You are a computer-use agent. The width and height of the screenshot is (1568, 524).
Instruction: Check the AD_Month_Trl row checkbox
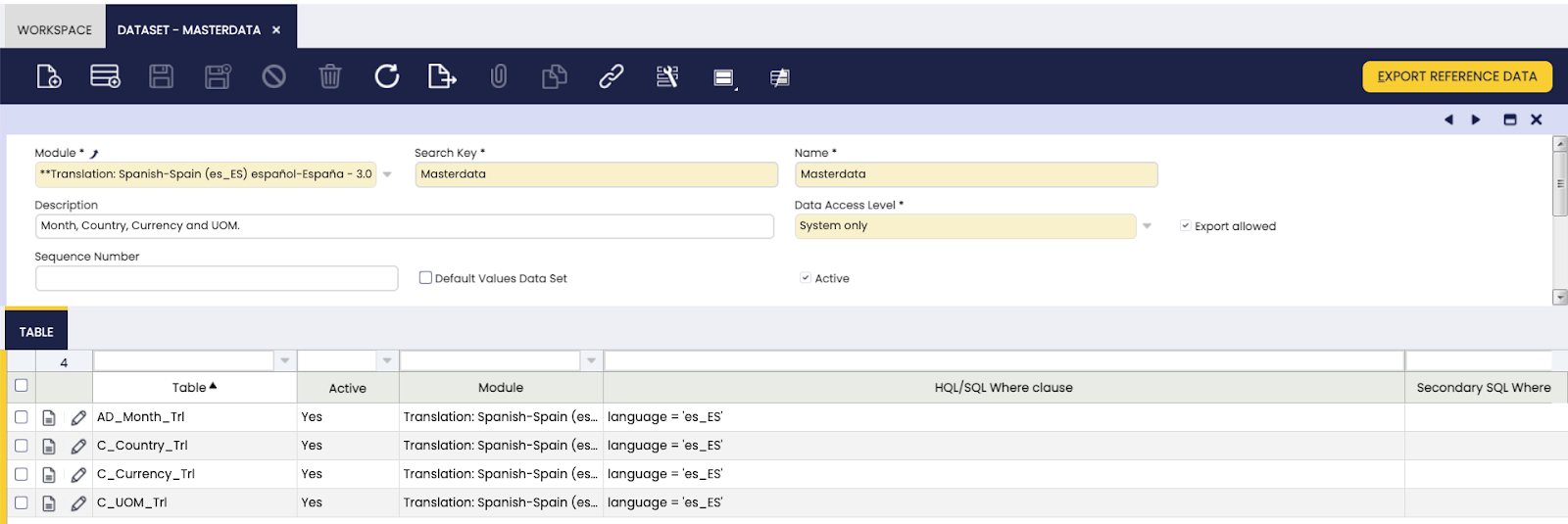click(22, 417)
